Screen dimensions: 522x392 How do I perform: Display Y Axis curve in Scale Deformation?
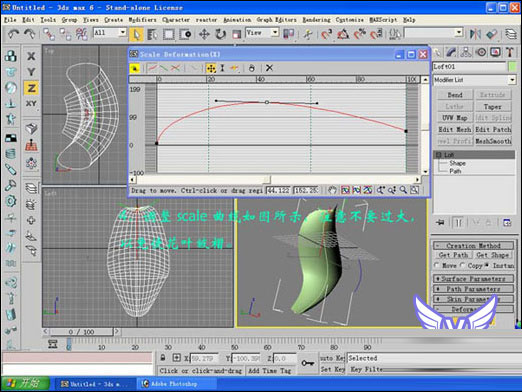click(x=163, y=68)
